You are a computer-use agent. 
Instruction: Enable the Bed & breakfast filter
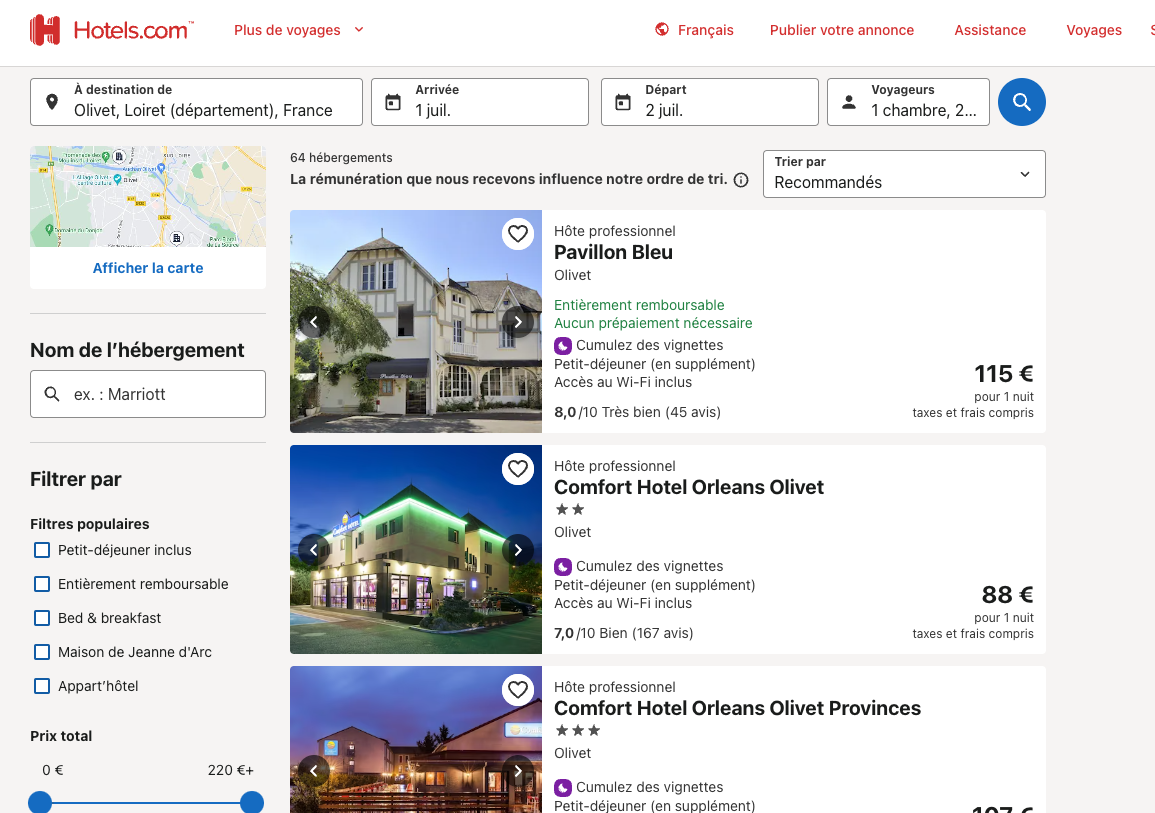coord(42,618)
